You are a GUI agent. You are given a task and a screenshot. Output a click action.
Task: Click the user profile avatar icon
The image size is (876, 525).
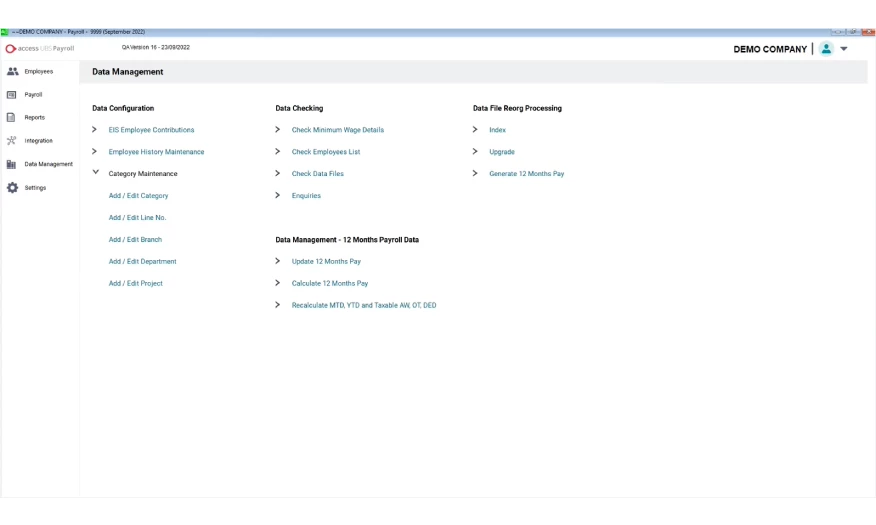826,49
